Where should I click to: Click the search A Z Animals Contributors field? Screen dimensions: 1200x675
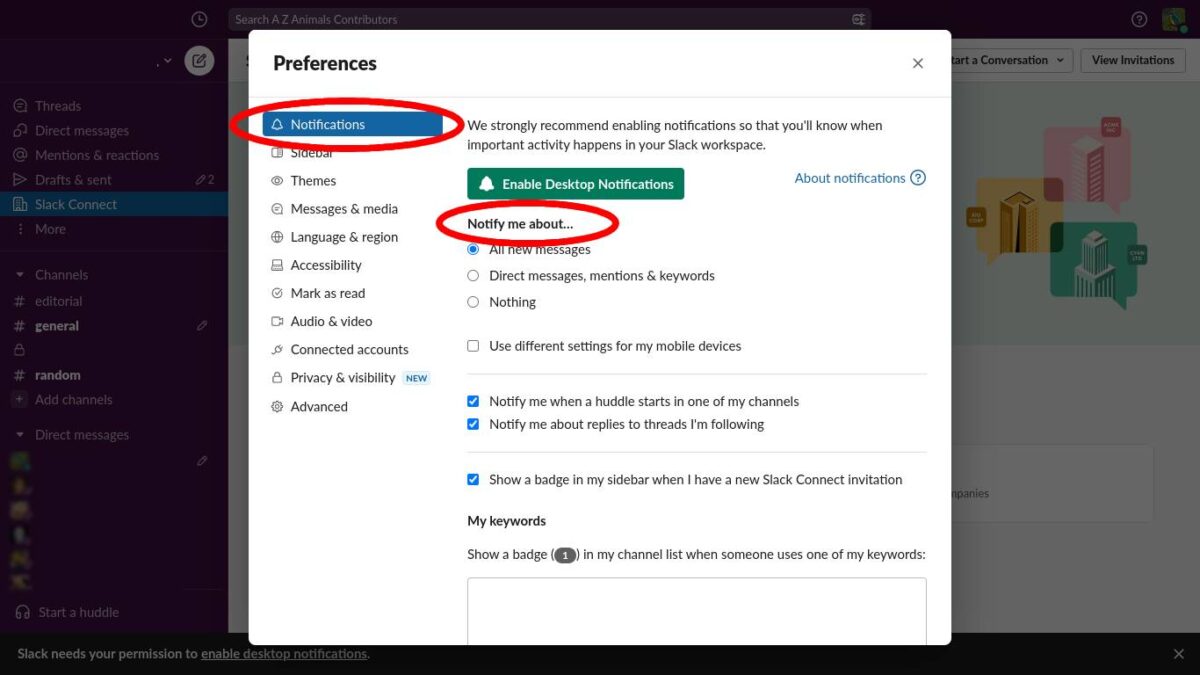tap(550, 19)
